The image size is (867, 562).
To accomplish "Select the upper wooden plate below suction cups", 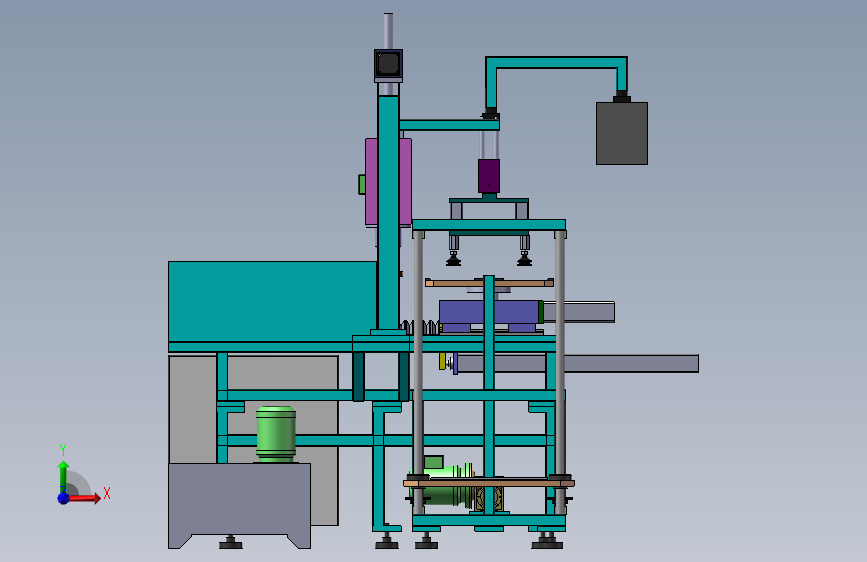I will [489, 283].
